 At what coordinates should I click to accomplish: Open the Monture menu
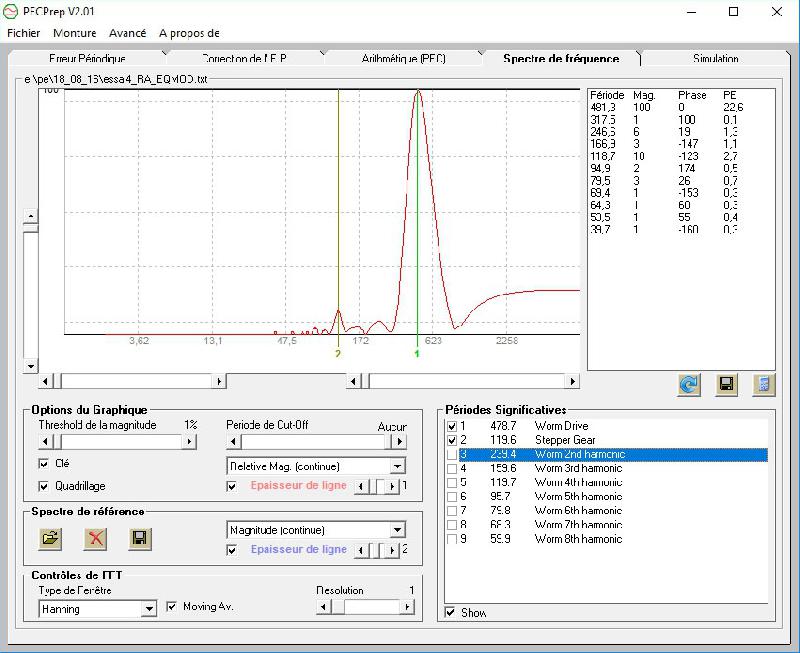(x=74, y=33)
